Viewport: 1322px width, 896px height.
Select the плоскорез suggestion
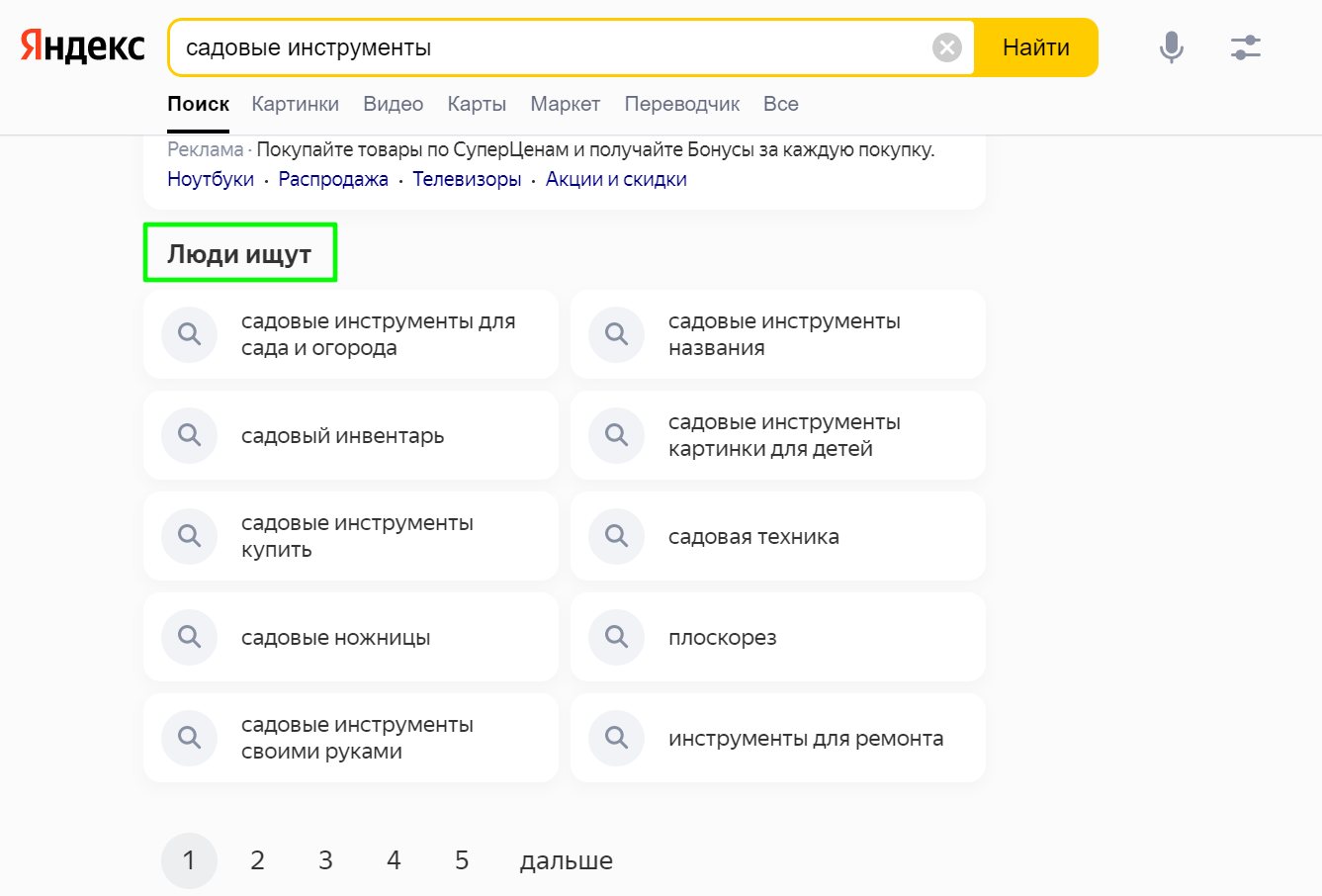click(778, 637)
